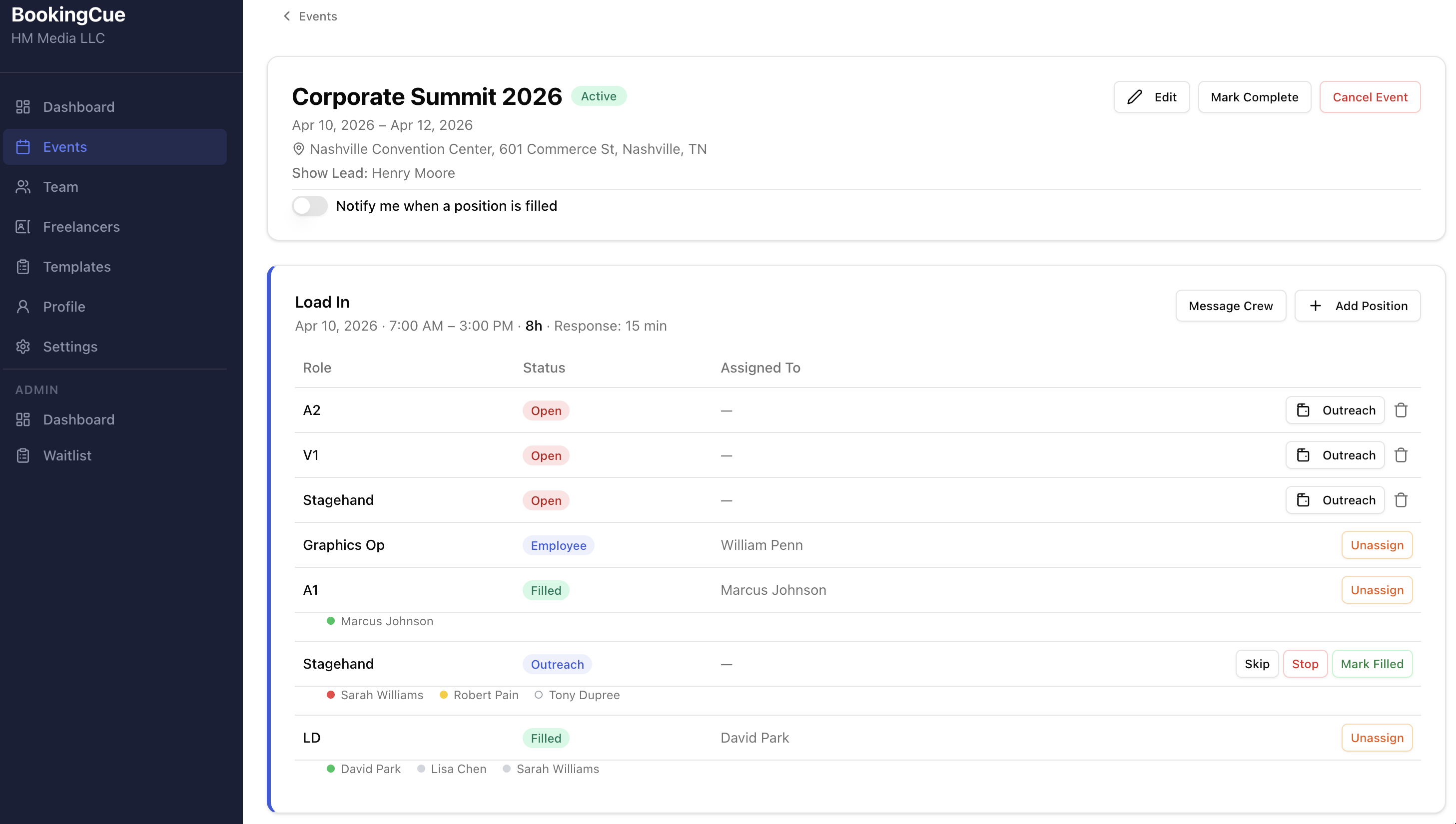Open Freelancers via its sidebar icon

coord(23,226)
